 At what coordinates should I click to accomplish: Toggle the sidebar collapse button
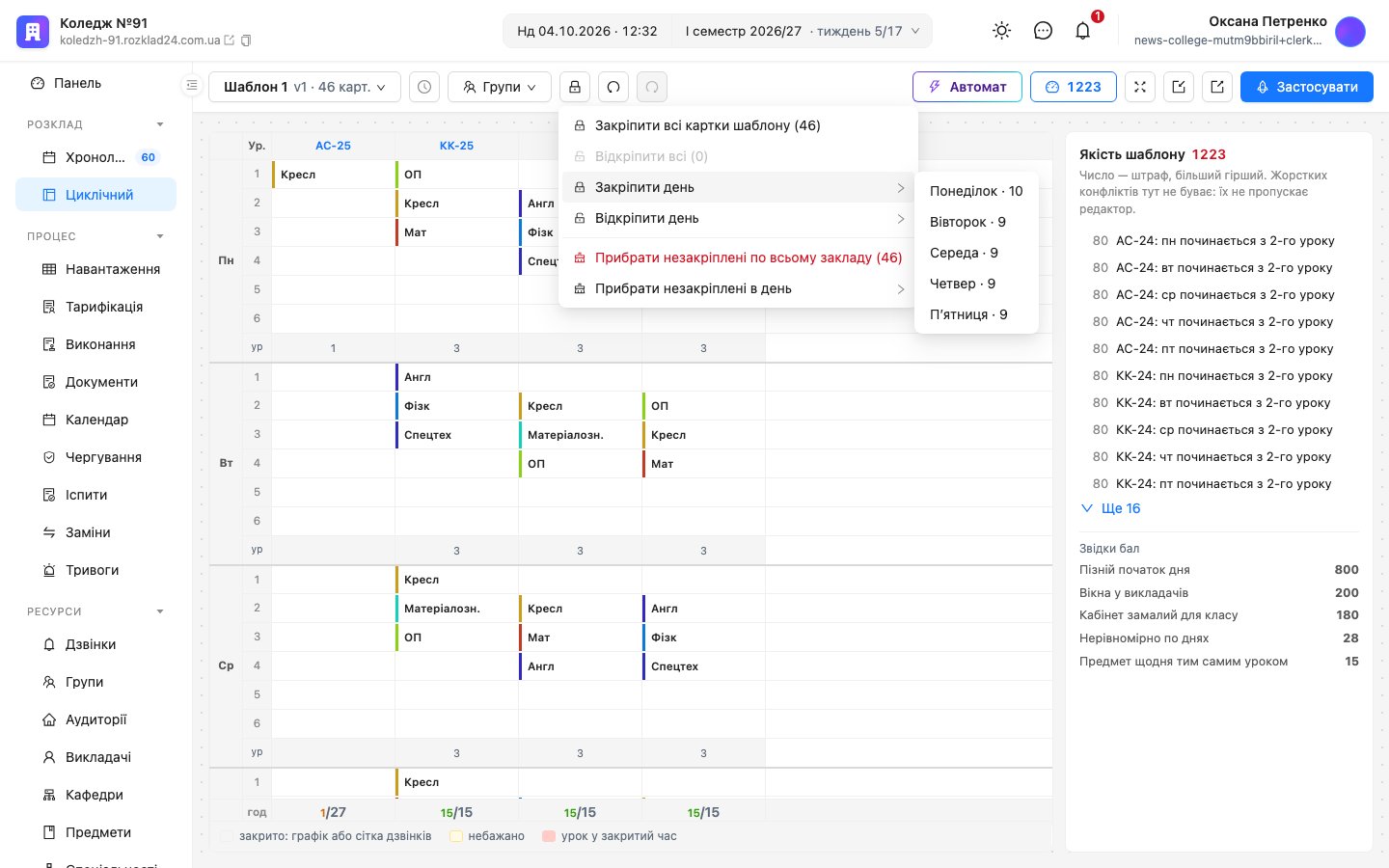(192, 86)
